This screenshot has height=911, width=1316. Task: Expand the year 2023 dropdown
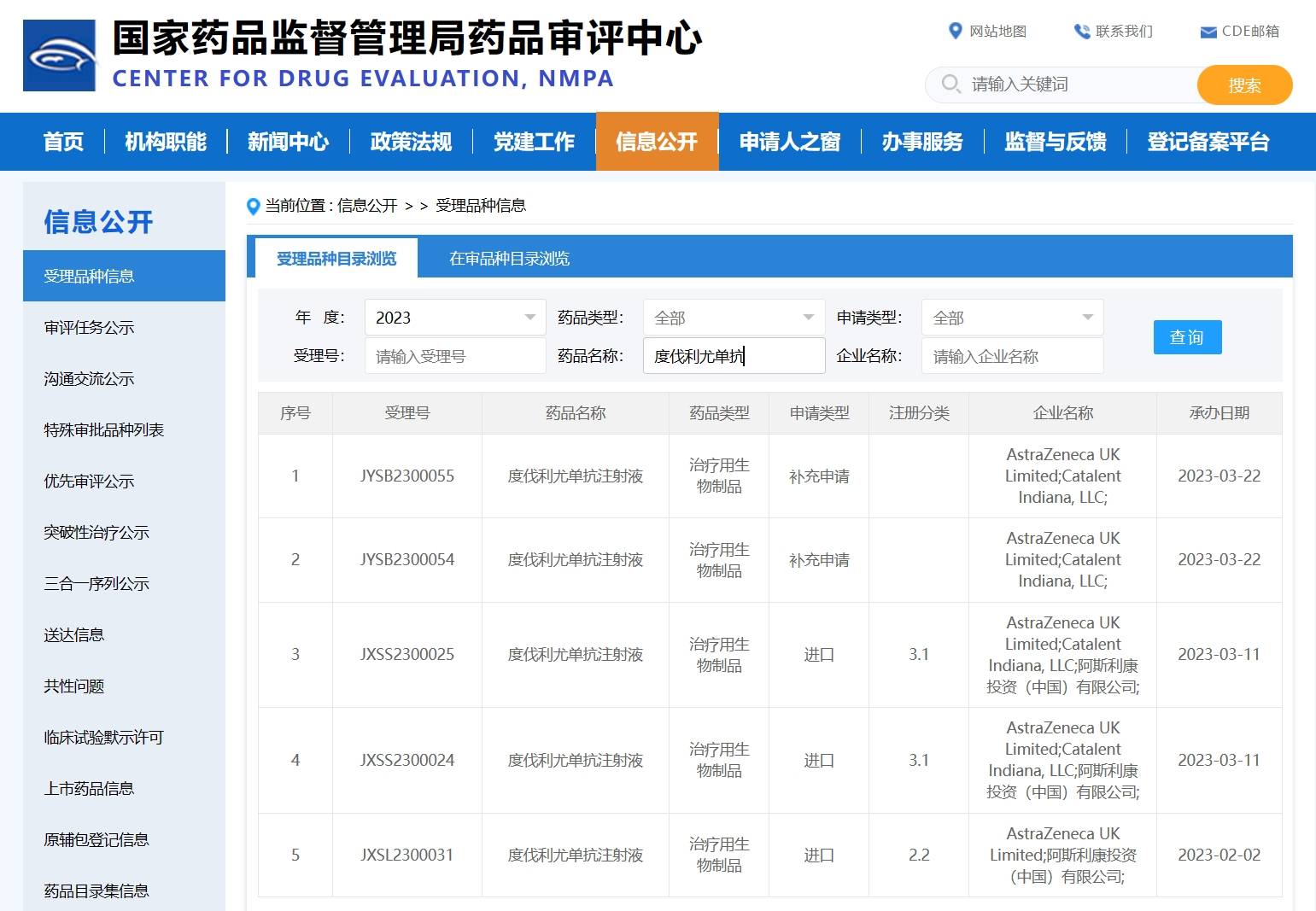tap(454, 318)
